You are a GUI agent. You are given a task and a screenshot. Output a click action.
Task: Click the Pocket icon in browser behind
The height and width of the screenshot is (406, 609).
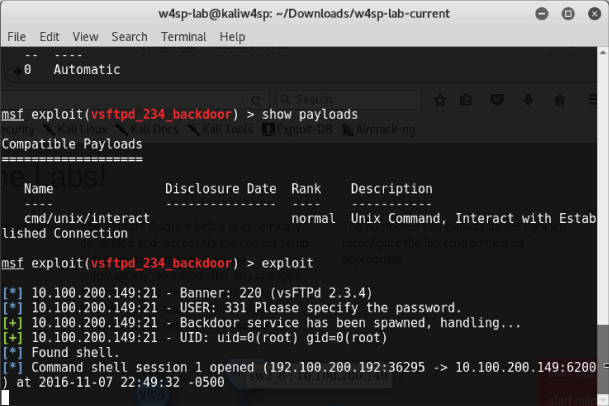497,100
